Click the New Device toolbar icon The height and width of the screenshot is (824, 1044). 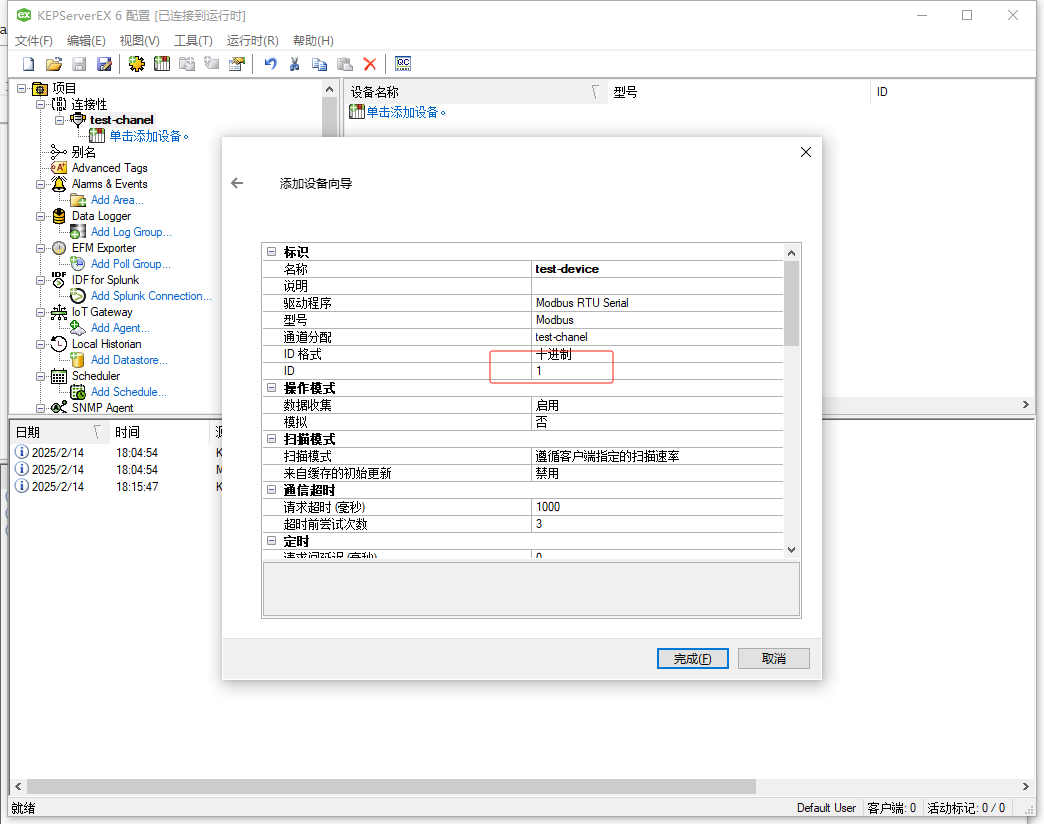pos(162,64)
